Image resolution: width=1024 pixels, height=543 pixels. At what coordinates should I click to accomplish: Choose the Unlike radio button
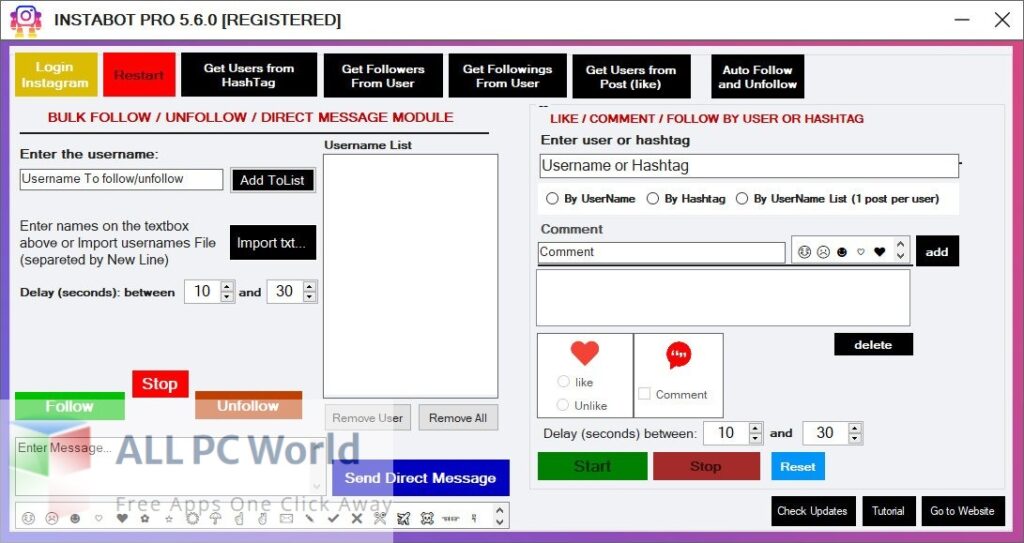pyautogui.click(x=564, y=405)
